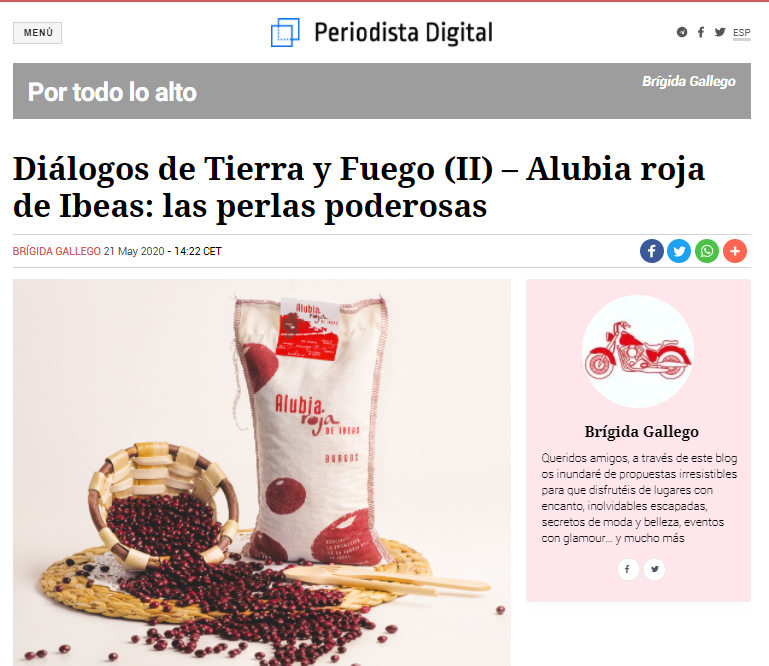Share the article on Facebook (blue circle)
This screenshot has height=666, width=769.
pos(652,251)
